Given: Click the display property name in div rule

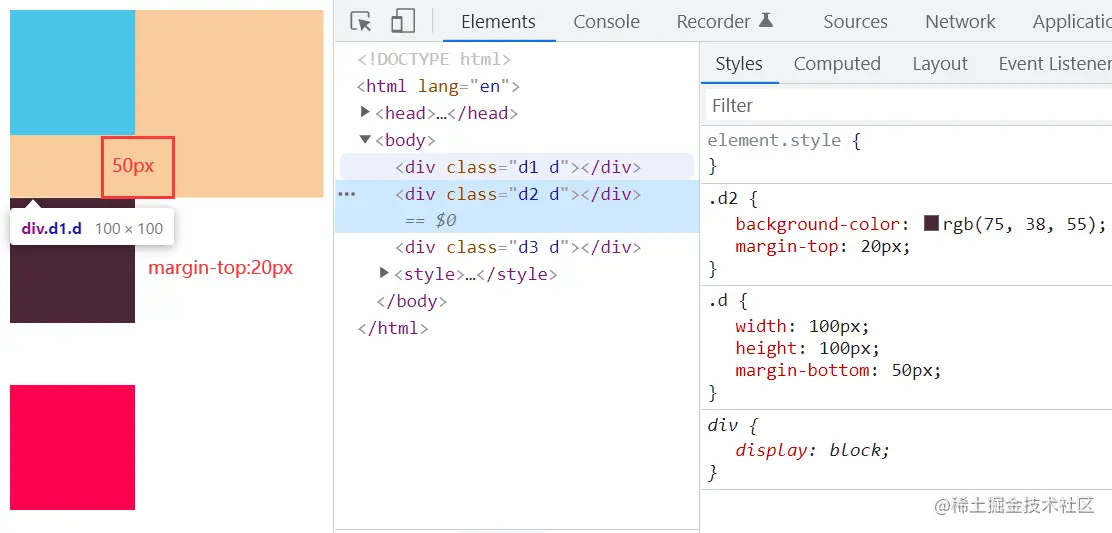Looking at the screenshot, I should pyautogui.click(x=771, y=450).
